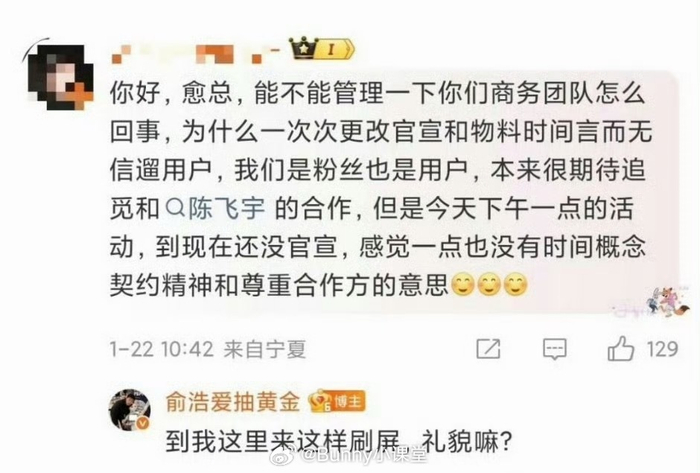
Task: Open the pixelated commenter avatar
Action: click(60, 76)
